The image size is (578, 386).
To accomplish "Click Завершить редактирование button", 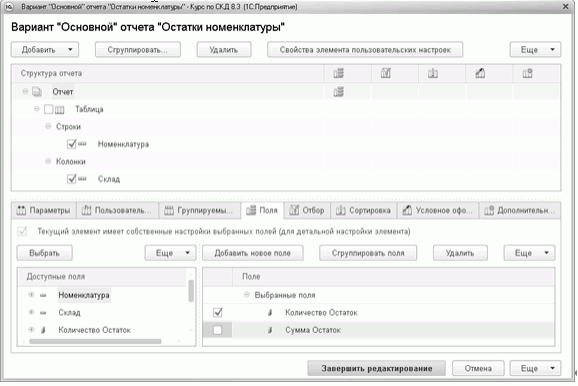I will (377, 368).
